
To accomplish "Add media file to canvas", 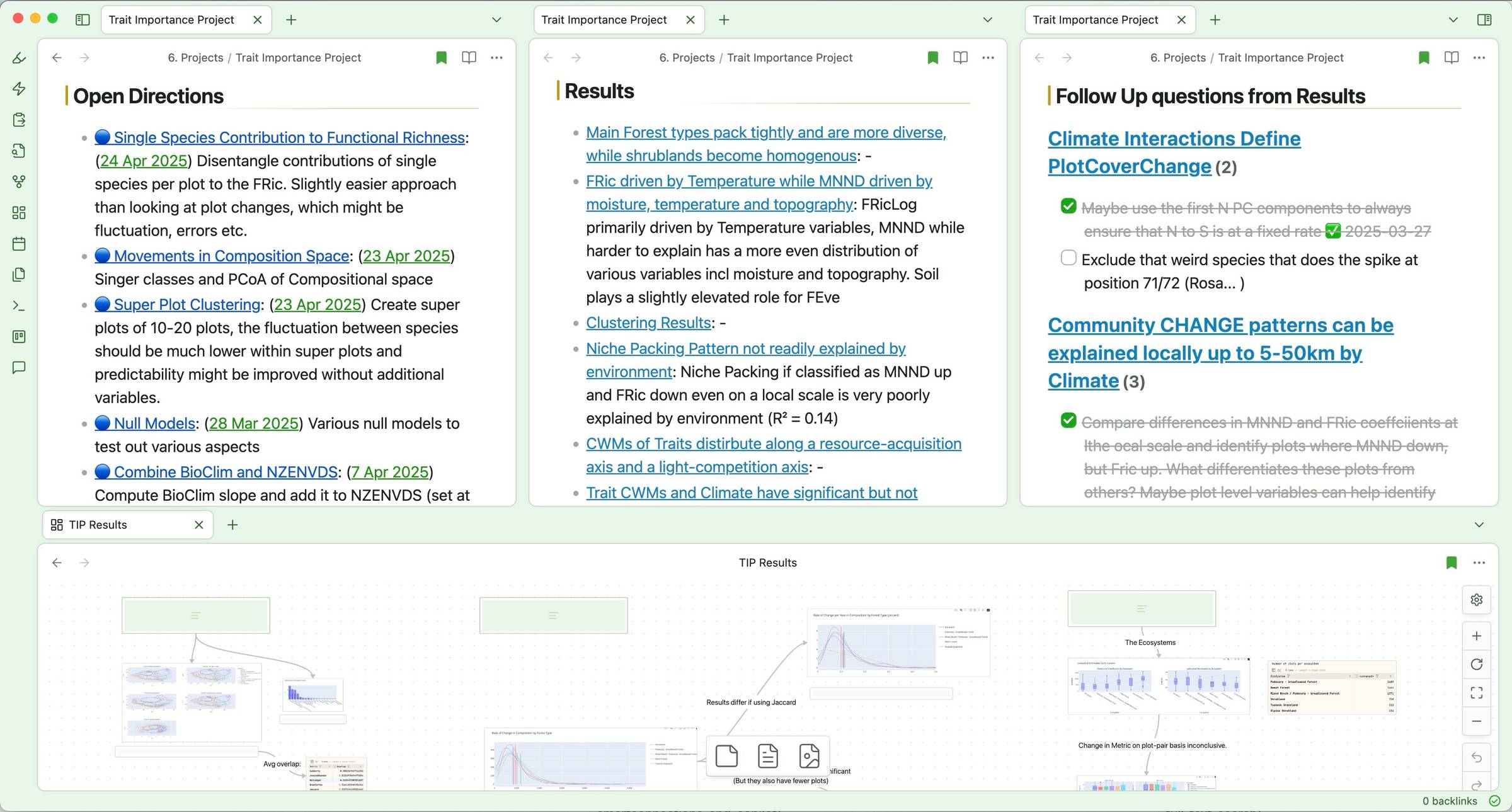I will coord(809,756).
